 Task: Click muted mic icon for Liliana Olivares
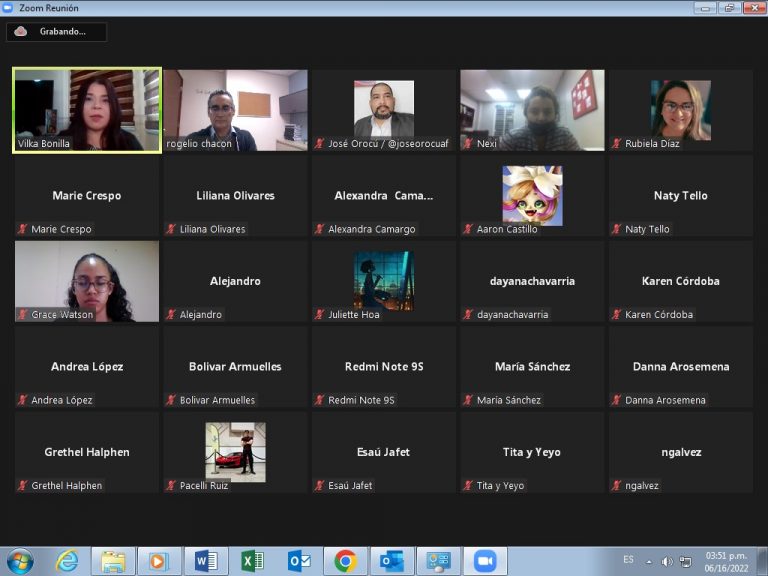pyautogui.click(x=170, y=229)
